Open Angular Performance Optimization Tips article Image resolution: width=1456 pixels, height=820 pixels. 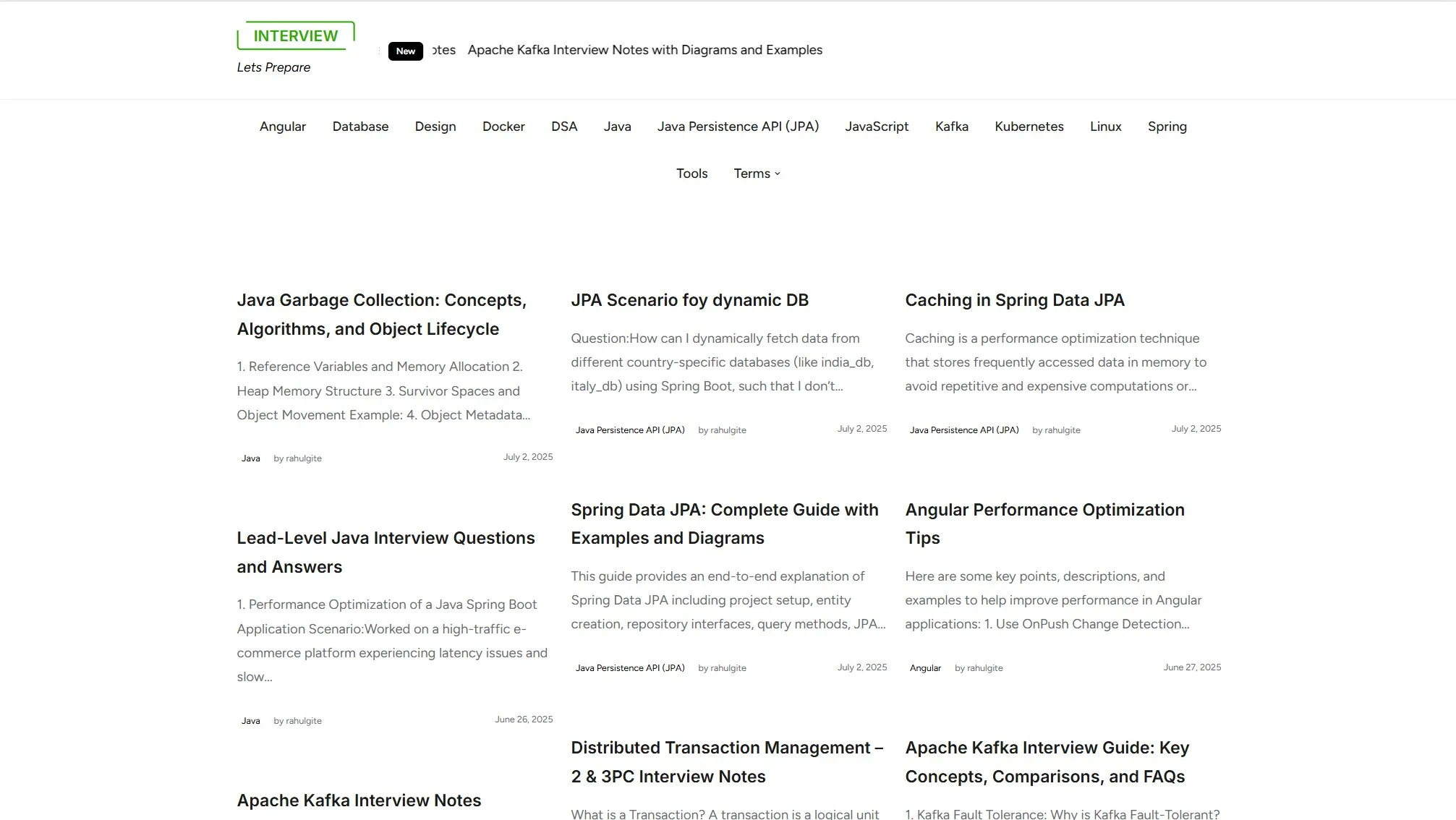pos(1045,524)
